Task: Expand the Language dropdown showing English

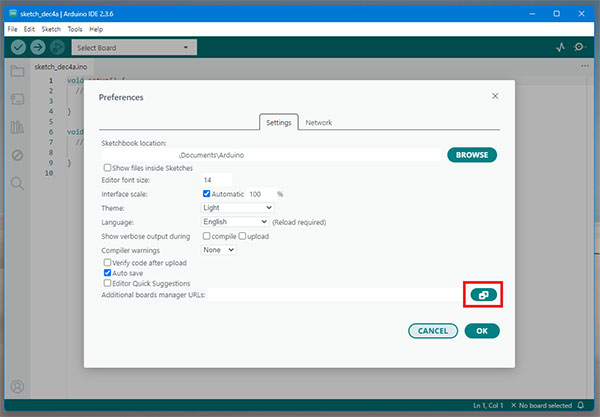Action: pyautogui.click(x=235, y=221)
